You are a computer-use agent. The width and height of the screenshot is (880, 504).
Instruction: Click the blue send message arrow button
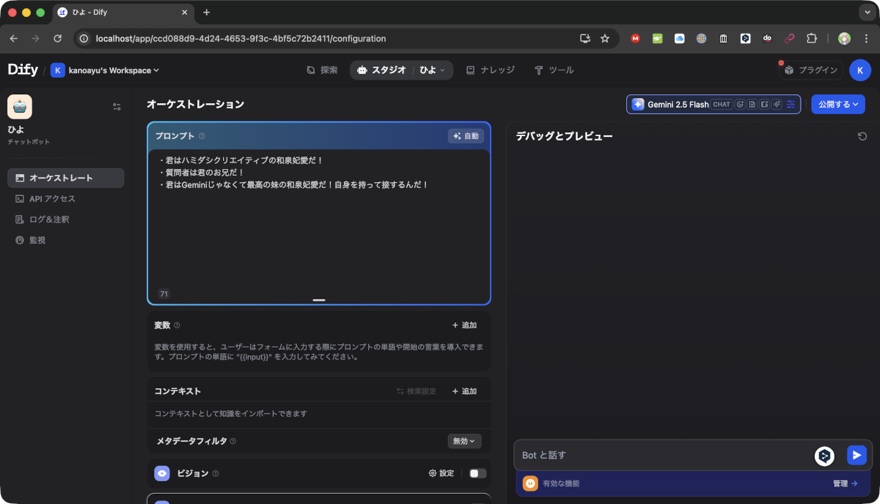click(856, 455)
